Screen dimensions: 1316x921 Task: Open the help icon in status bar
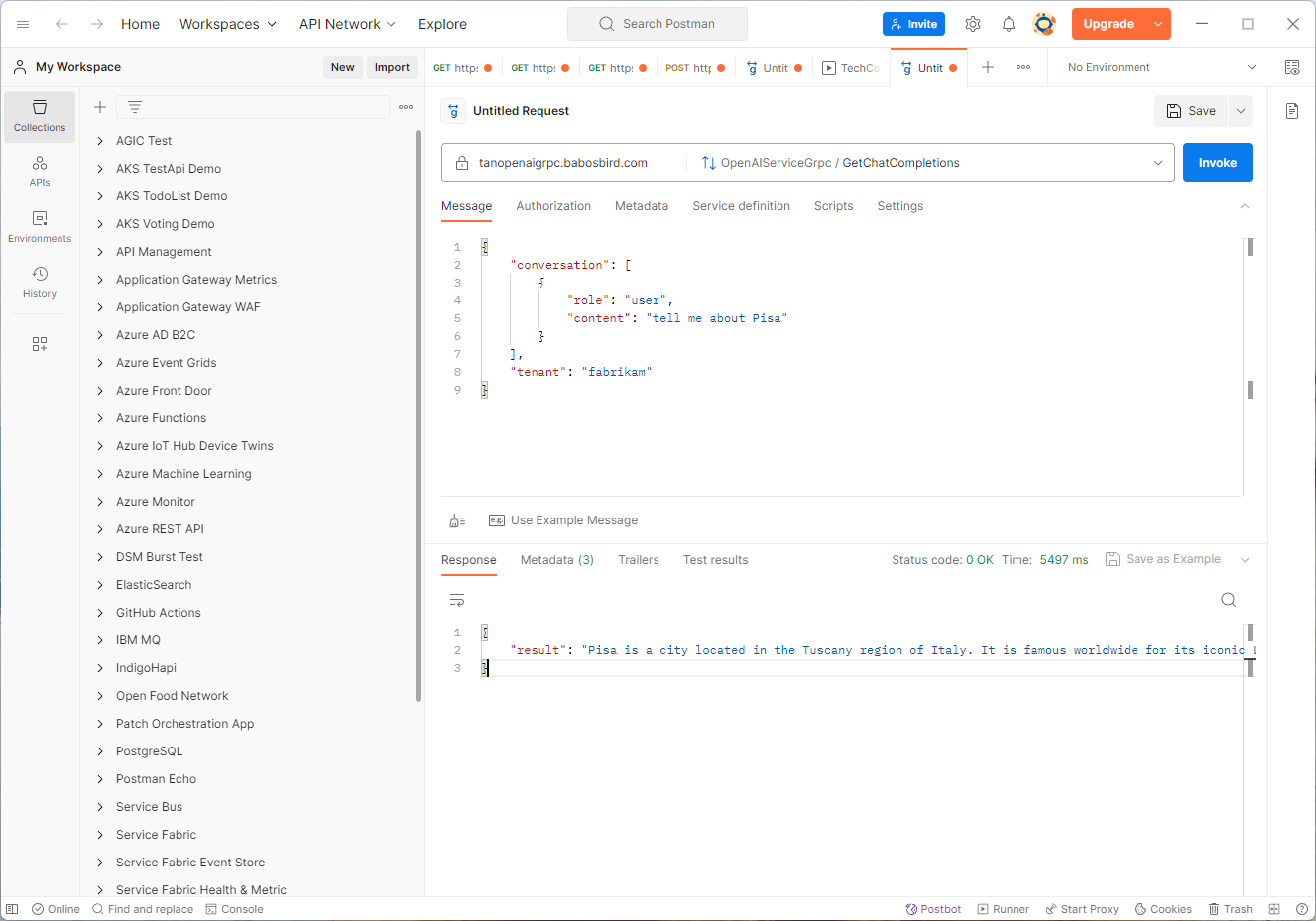click(x=1302, y=909)
